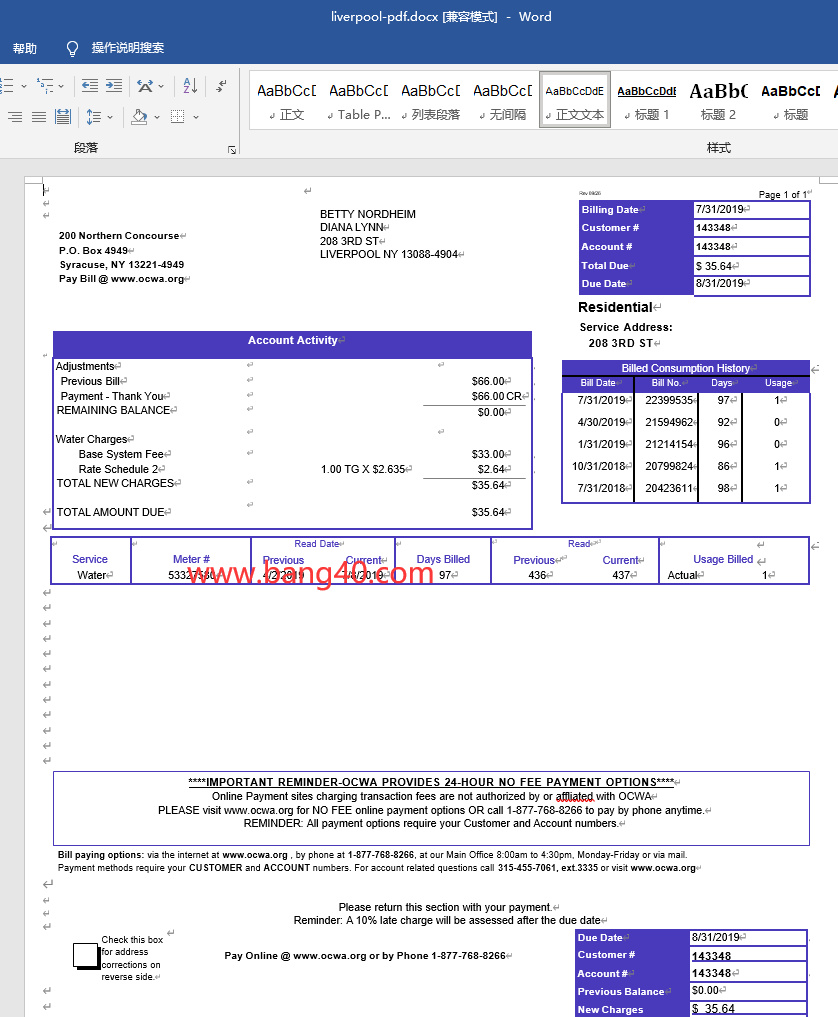
Task: Click the Current read value 437
Action: (621, 575)
